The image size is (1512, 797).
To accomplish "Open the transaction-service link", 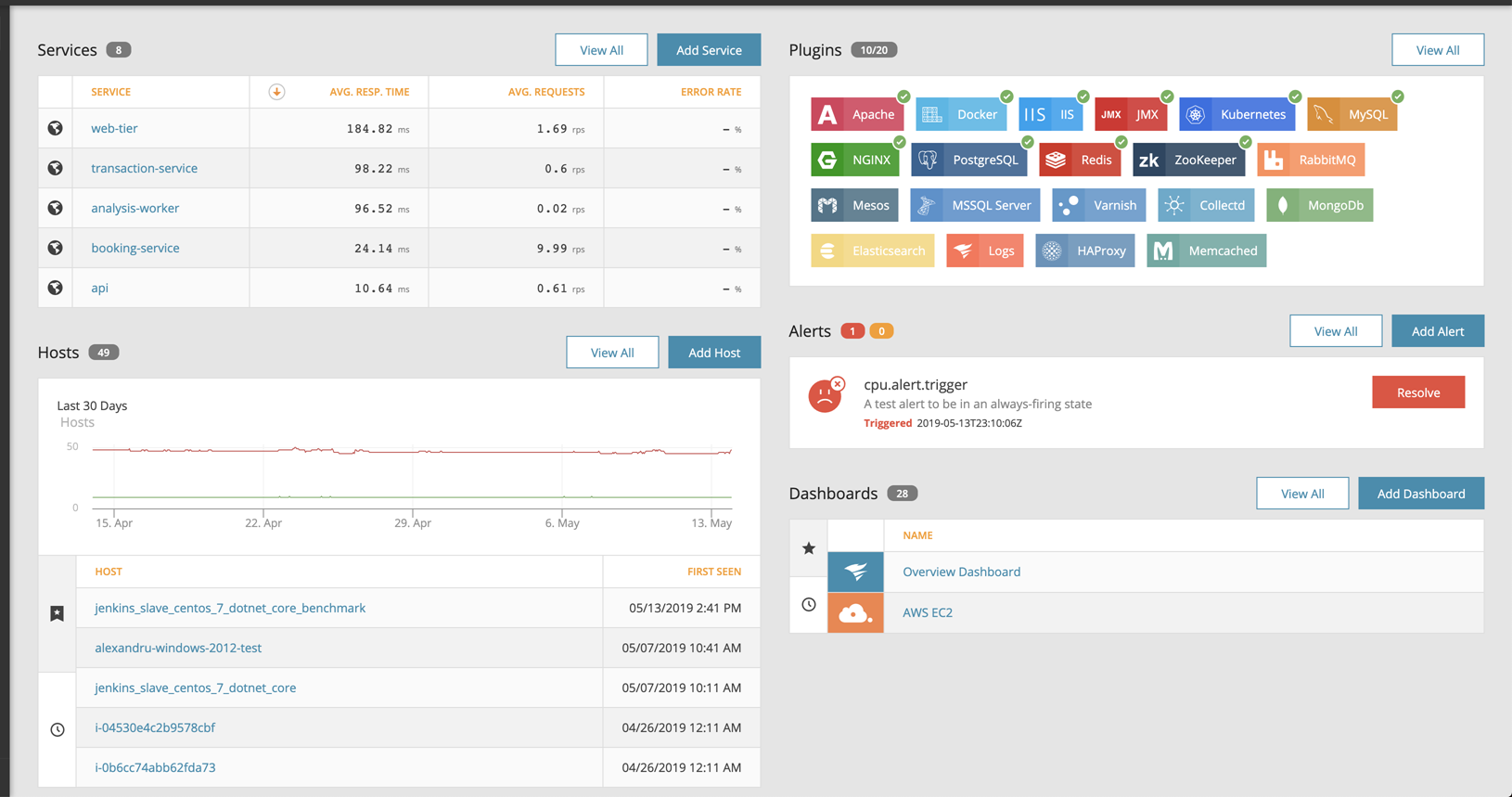I will click(144, 168).
